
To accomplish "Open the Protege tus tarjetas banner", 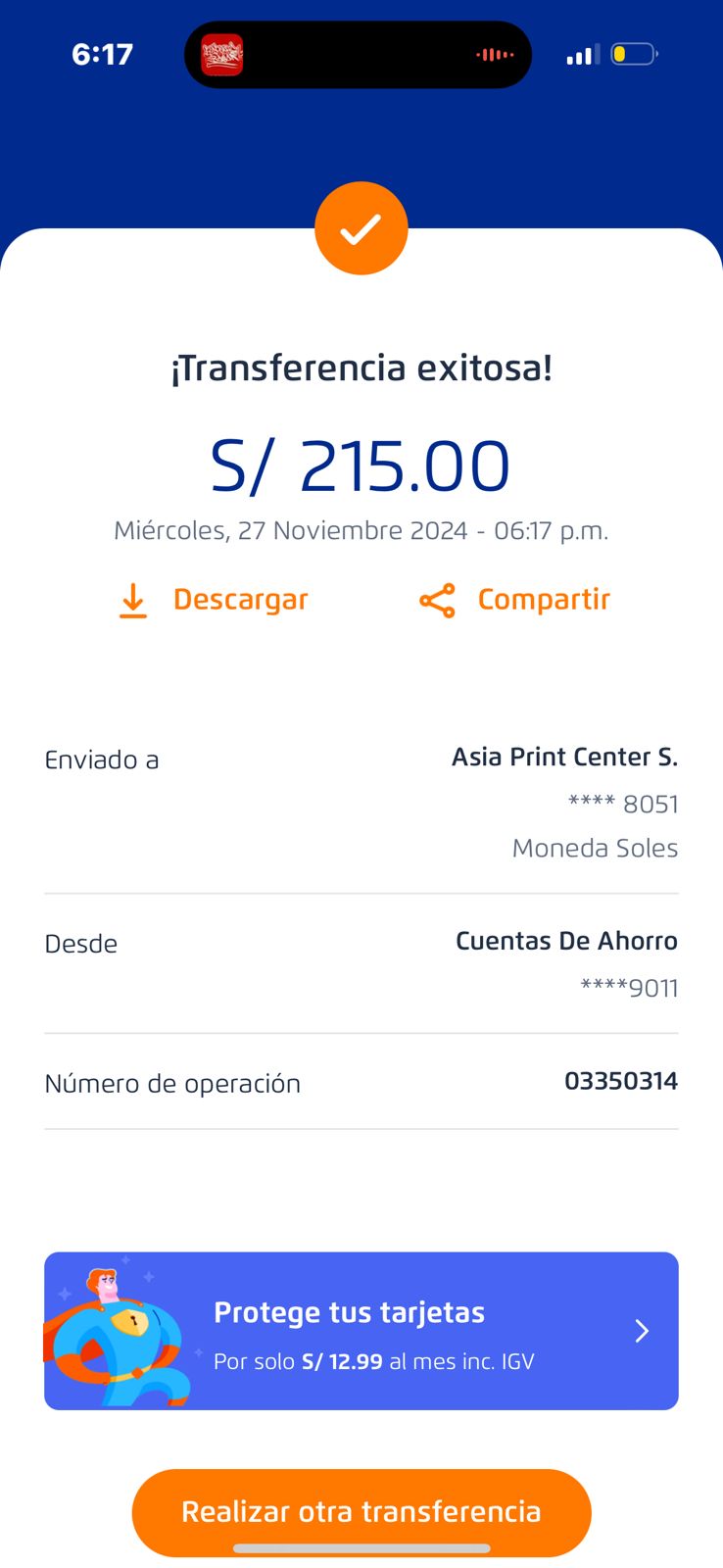I will 392,1331.
